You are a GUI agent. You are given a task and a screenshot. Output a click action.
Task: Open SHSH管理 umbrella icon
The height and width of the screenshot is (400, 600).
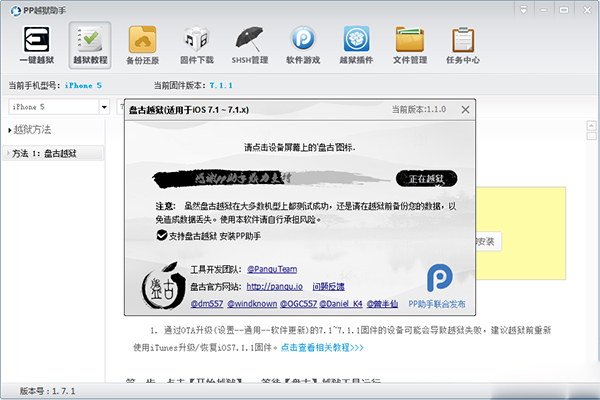click(250, 46)
